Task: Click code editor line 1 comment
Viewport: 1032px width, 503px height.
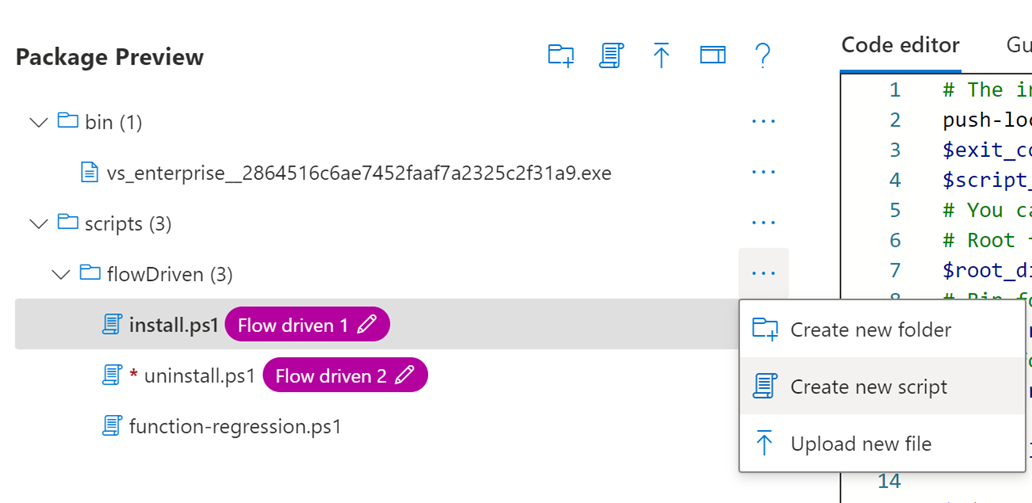Action: pos(986,89)
